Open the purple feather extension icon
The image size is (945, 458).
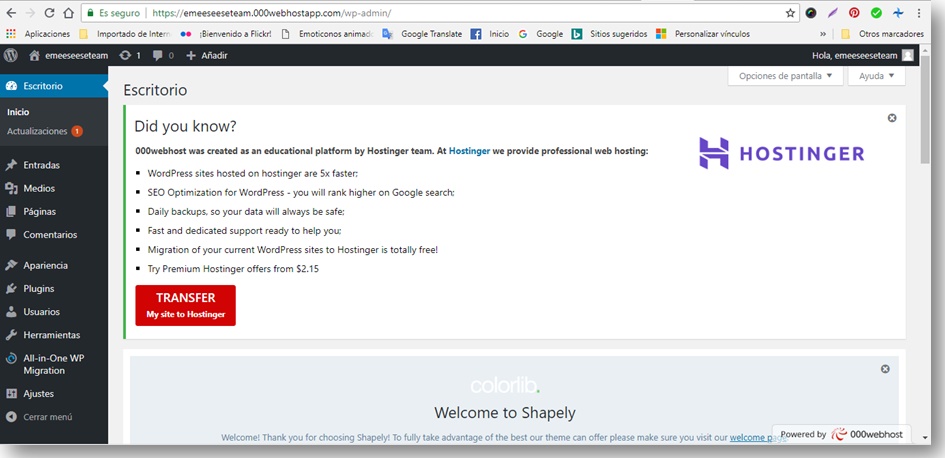[x=833, y=13]
